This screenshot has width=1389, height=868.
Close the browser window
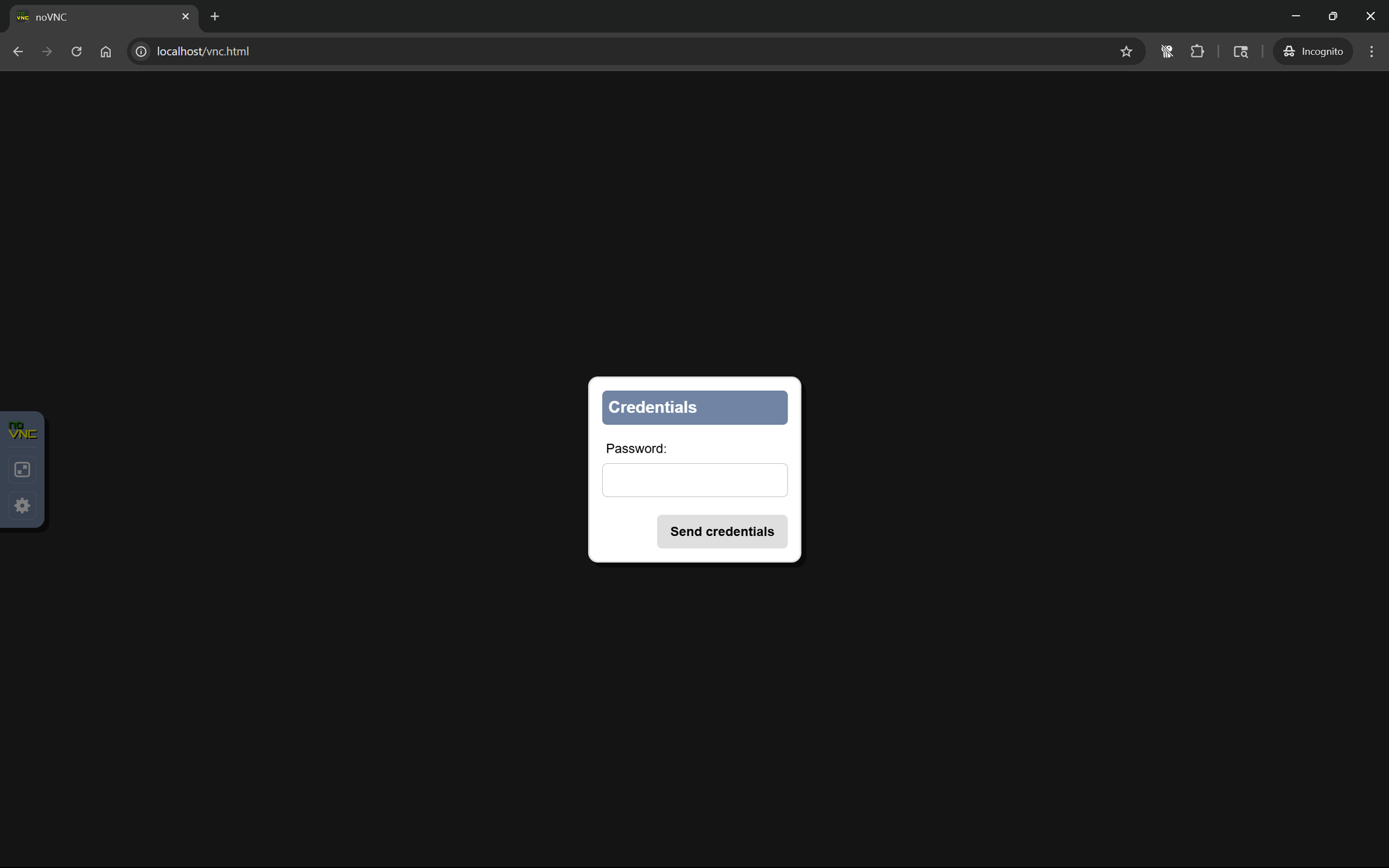[1370, 16]
